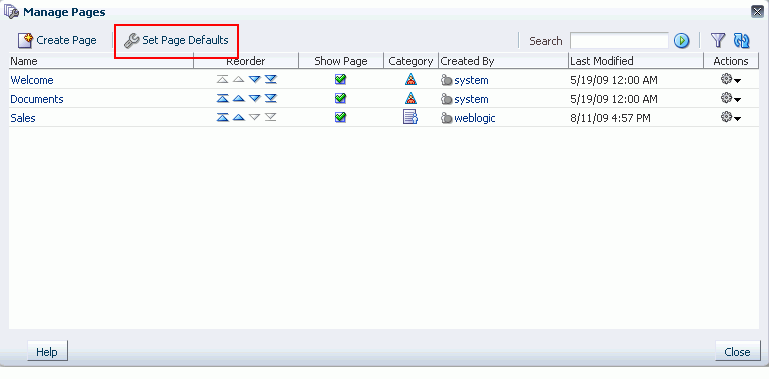Click the Show Page column header
This screenshot has width=769, height=379.
click(341, 61)
